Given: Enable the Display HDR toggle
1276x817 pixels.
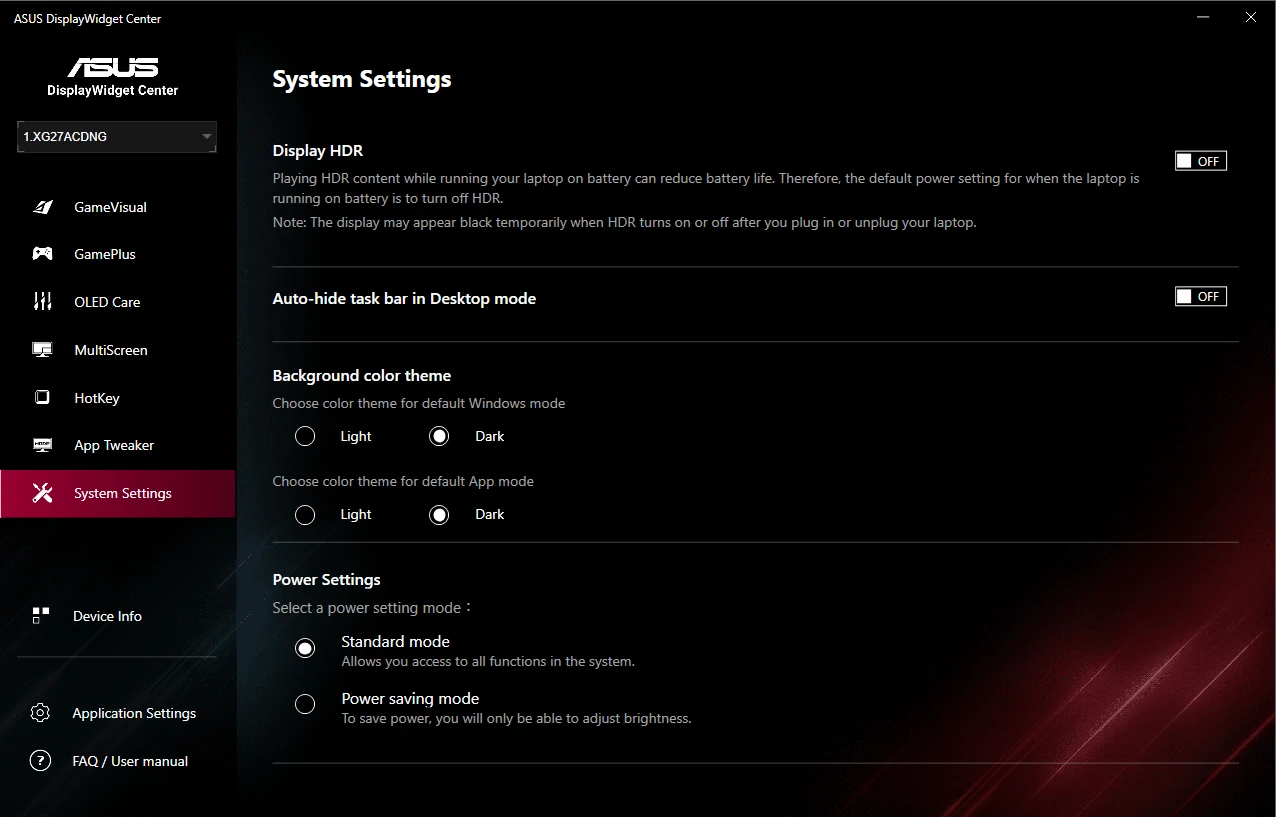Looking at the screenshot, I should point(1200,161).
